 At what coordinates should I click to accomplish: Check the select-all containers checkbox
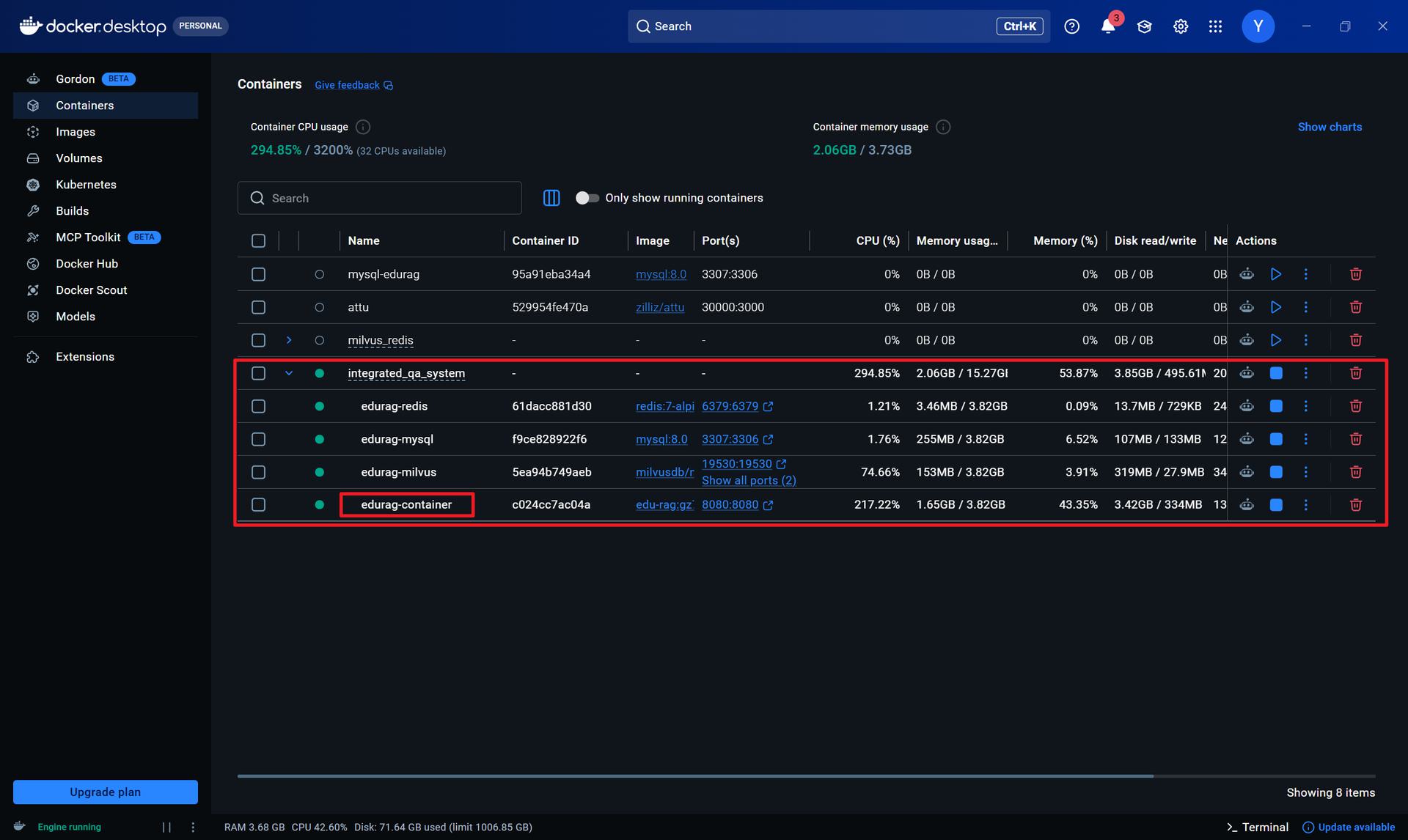[258, 240]
